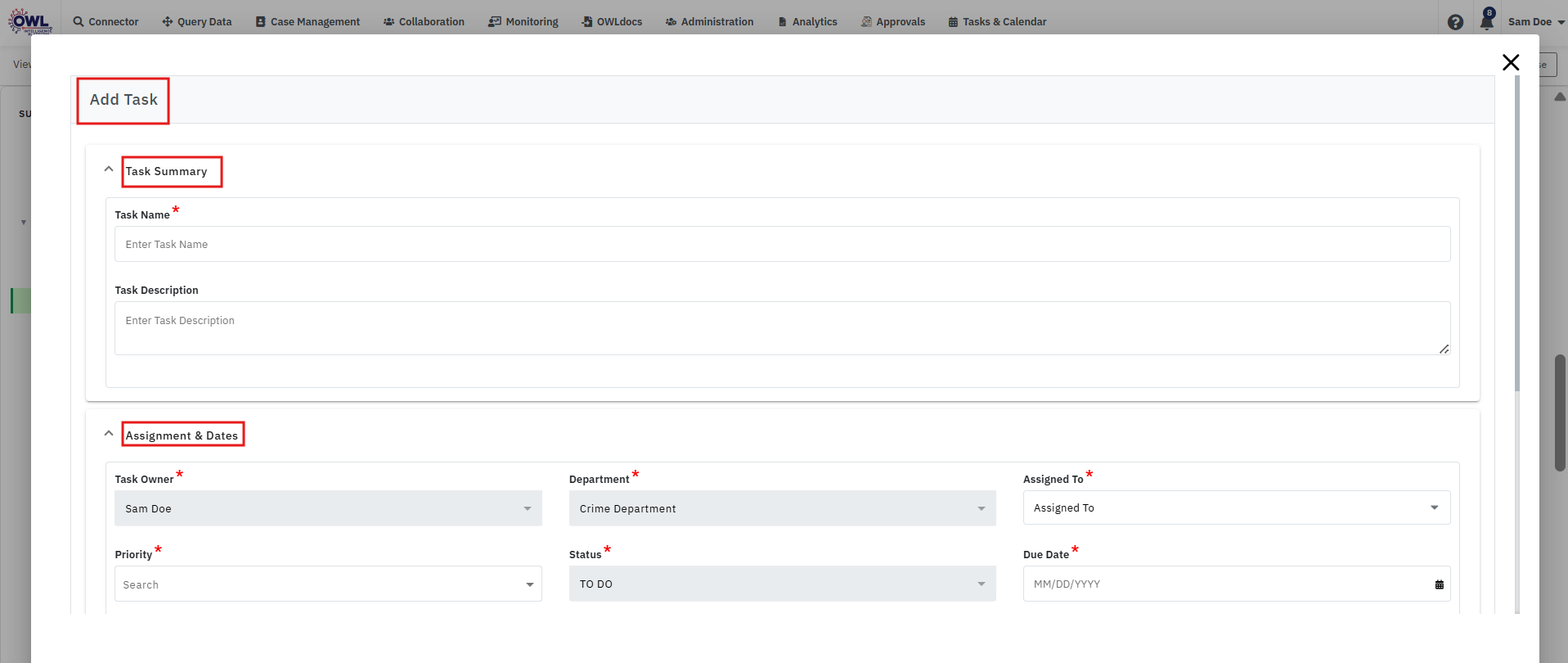This screenshot has width=1568, height=663.
Task: Click the Add Task heading
Action: point(124,100)
